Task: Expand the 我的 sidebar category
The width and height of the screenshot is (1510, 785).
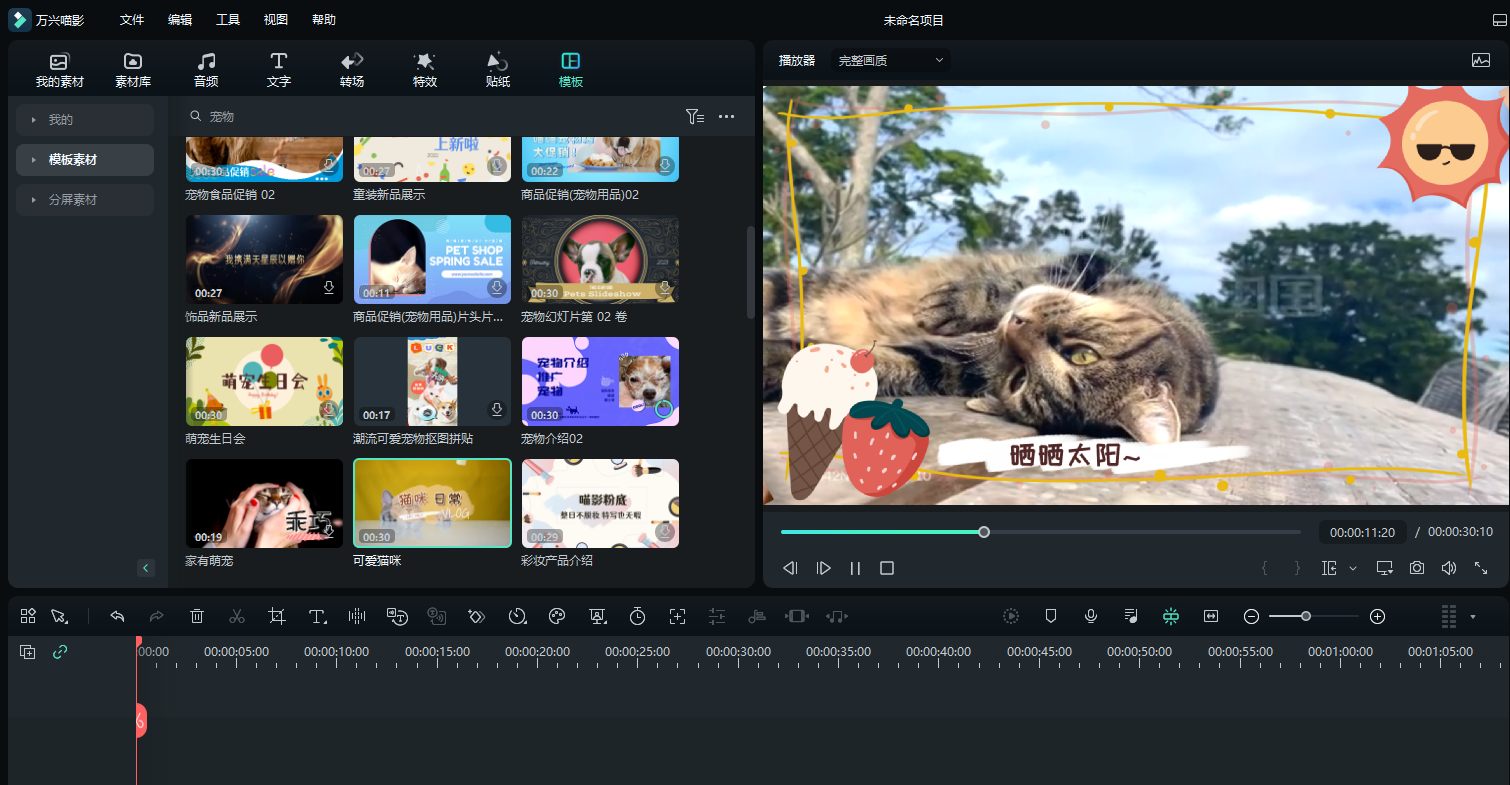Action: pyautogui.click(x=85, y=120)
